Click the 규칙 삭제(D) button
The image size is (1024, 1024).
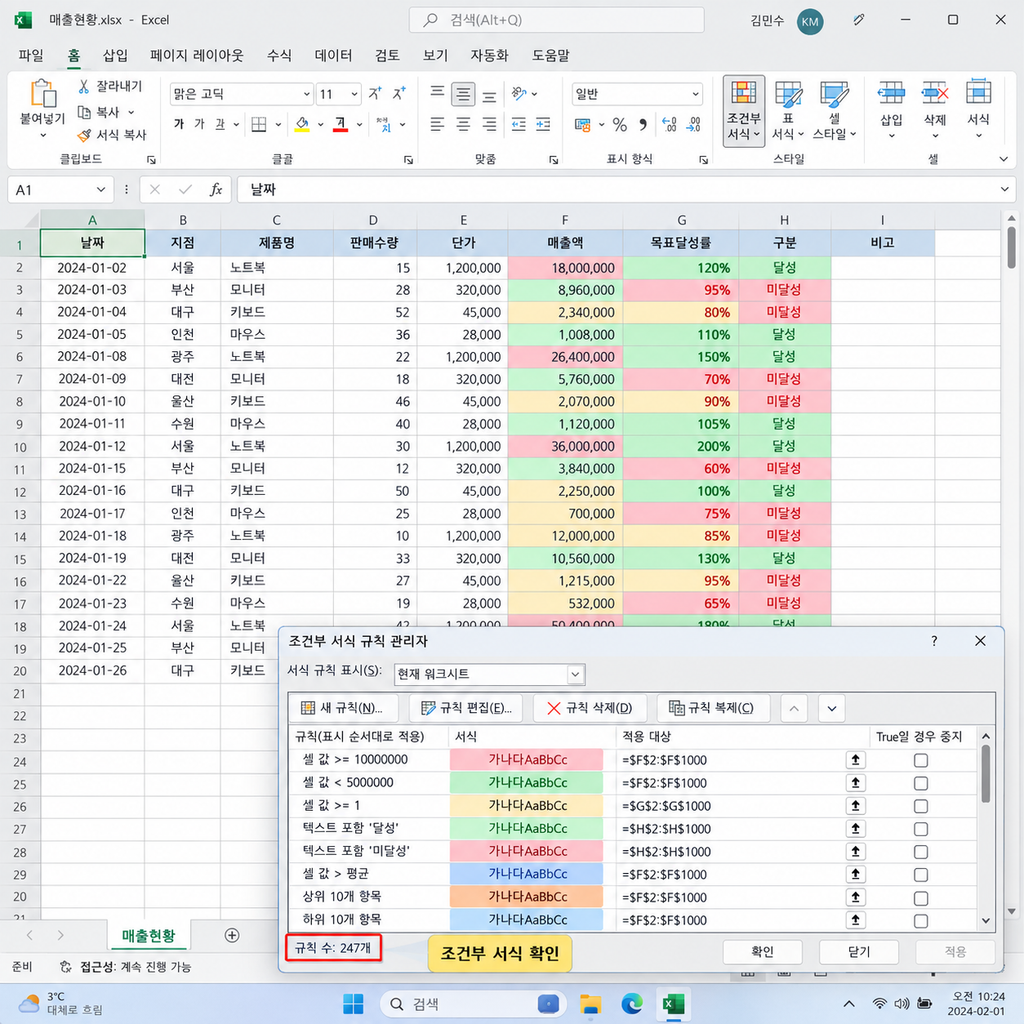click(x=590, y=708)
